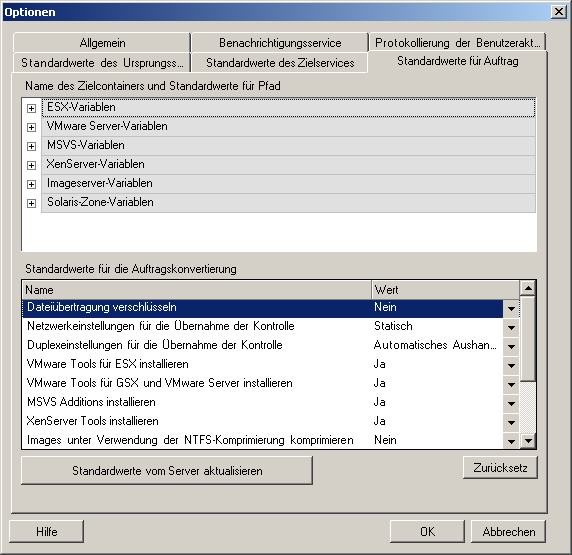Click the conversion list scrollbar thumb
Image resolution: width=572 pixels, height=555 pixels.
[x=528, y=339]
